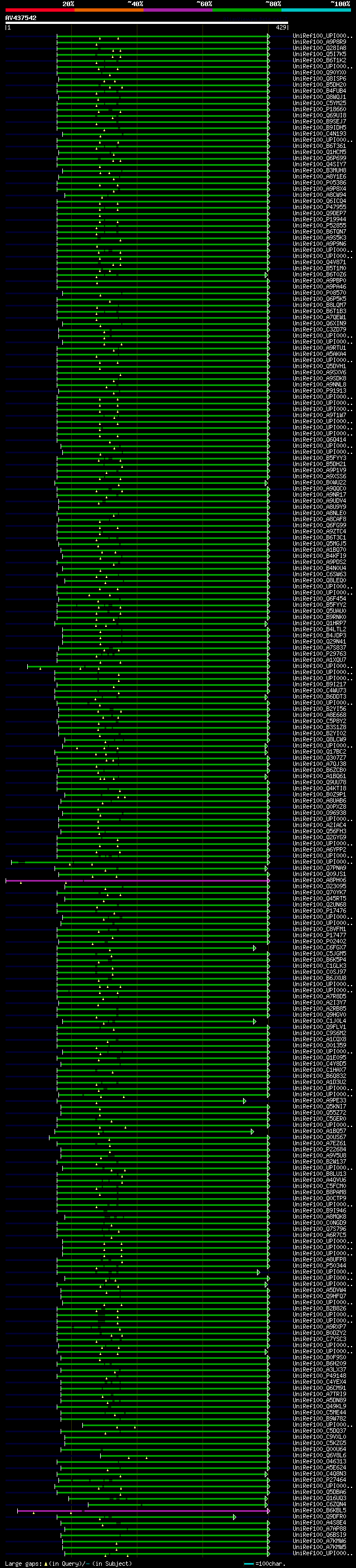This screenshot has height=1568, width=356.
Task: Open hit UniRef100_Q28IA8
Action: click(319, 48)
